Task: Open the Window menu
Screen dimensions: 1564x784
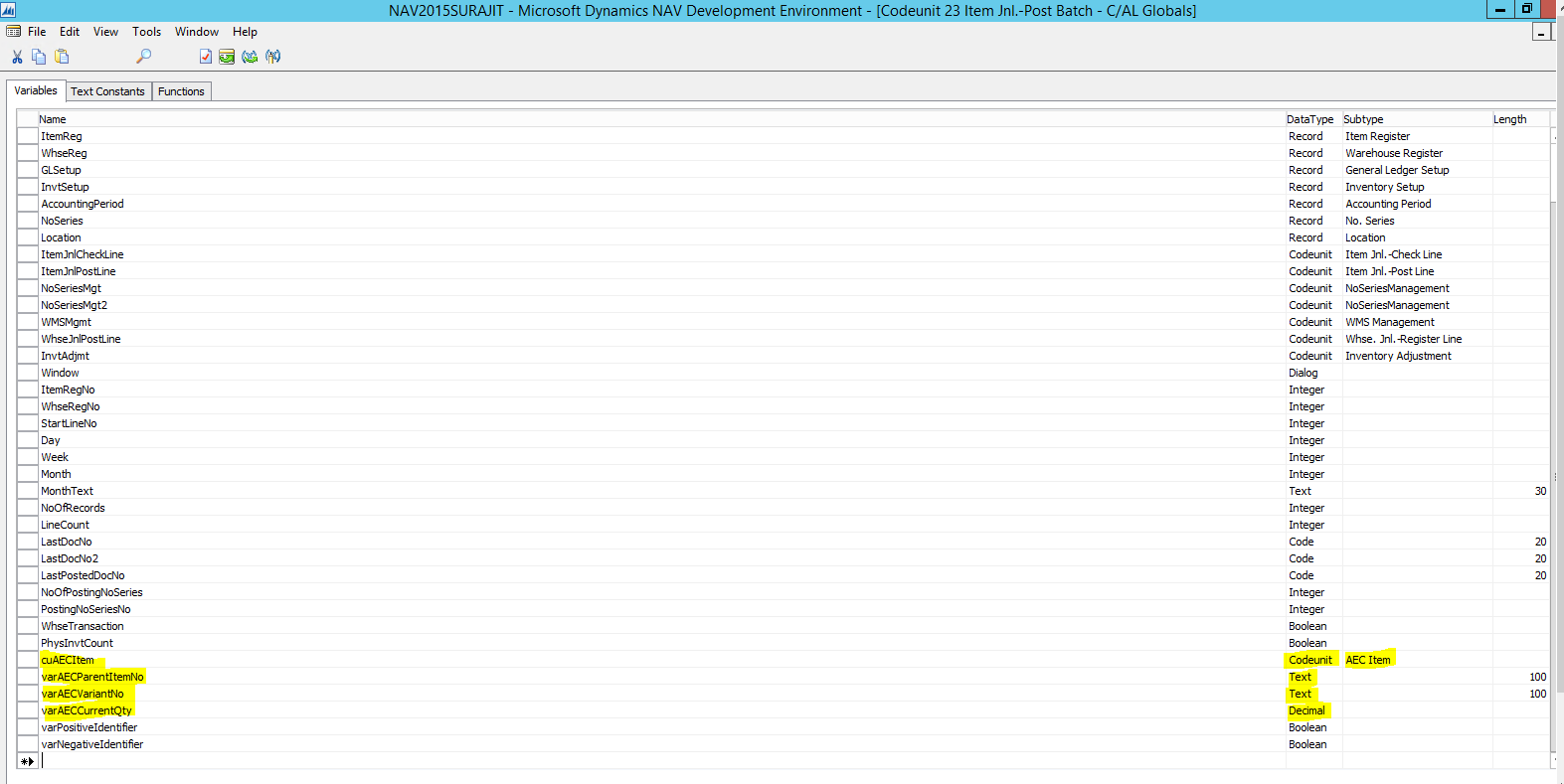Action: pos(196,32)
